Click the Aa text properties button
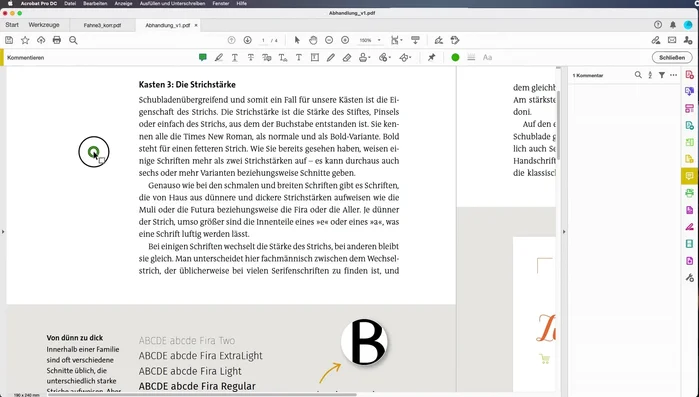This screenshot has height=397, width=699. click(487, 57)
